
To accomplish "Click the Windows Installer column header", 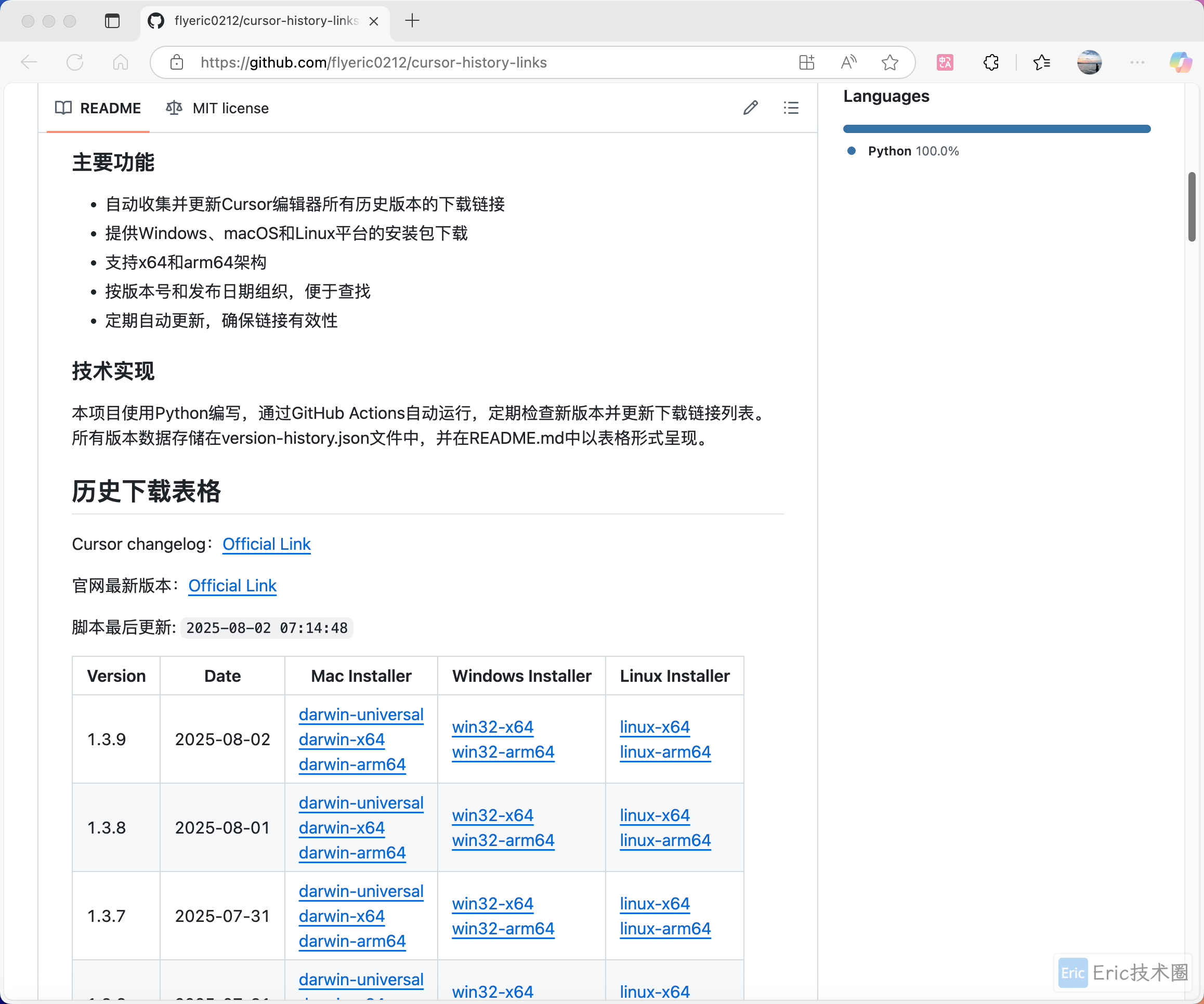I will coord(522,676).
